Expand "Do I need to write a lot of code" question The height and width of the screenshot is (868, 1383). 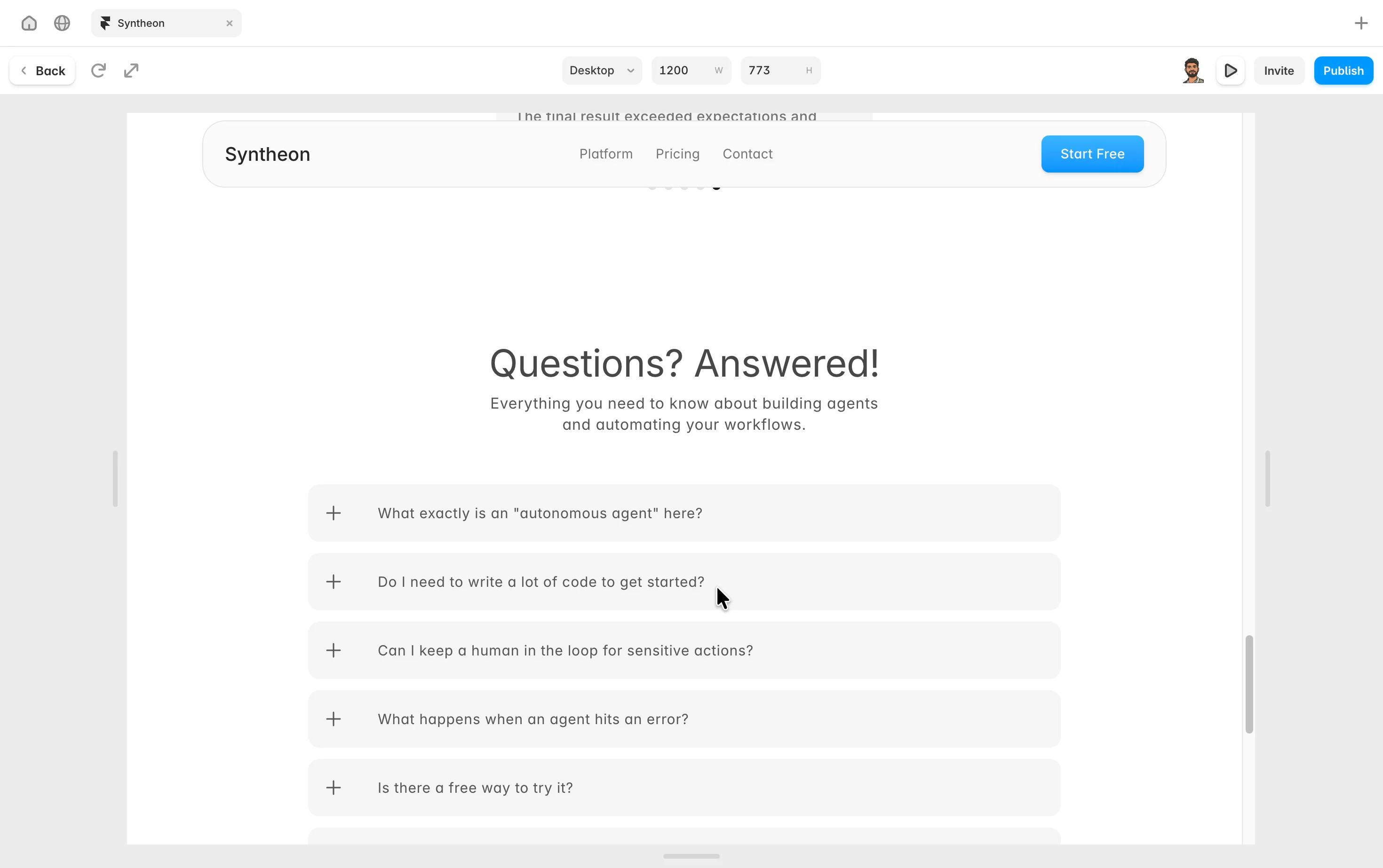[684, 582]
